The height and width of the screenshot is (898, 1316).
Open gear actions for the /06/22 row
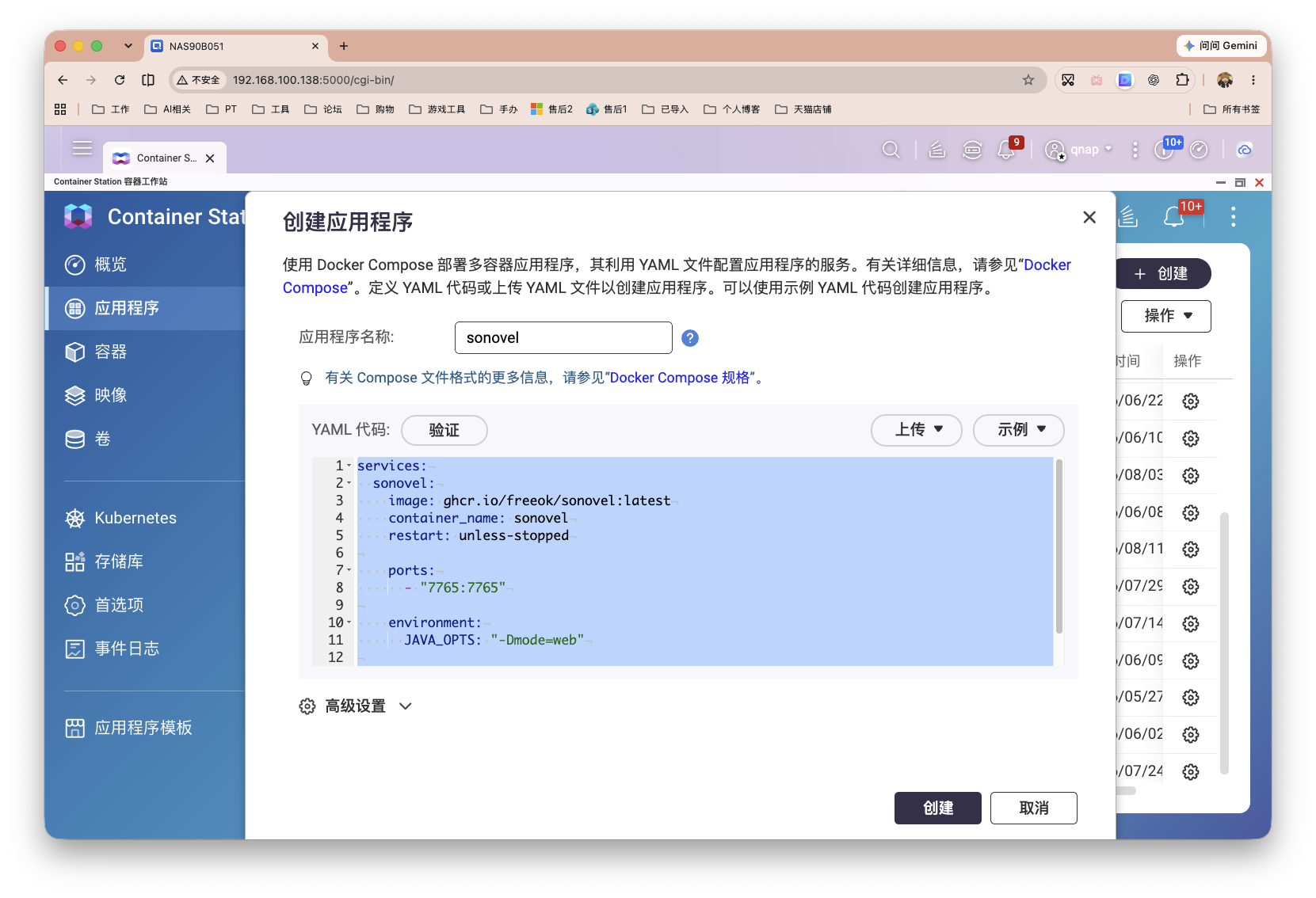point(1190,401)
